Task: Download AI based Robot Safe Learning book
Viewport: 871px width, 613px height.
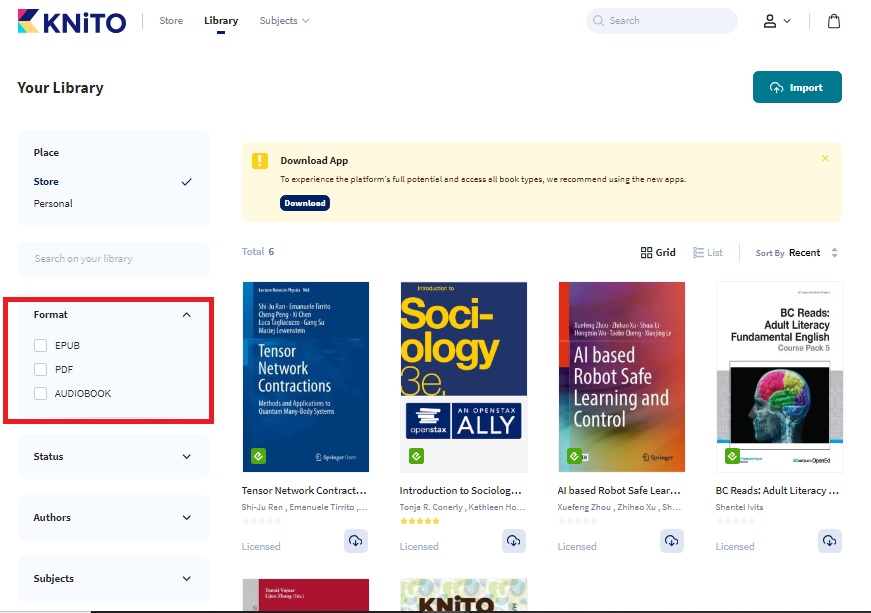Action: click(x=671, y=541)
